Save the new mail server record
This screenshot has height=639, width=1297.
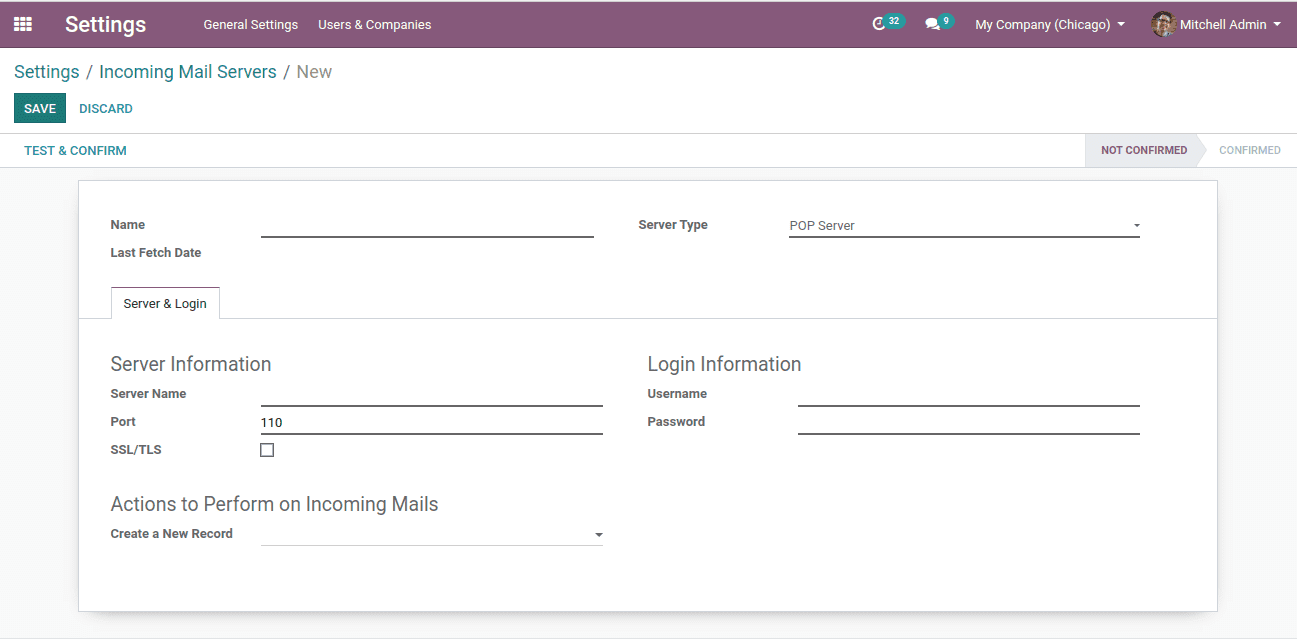click(40, 108)
